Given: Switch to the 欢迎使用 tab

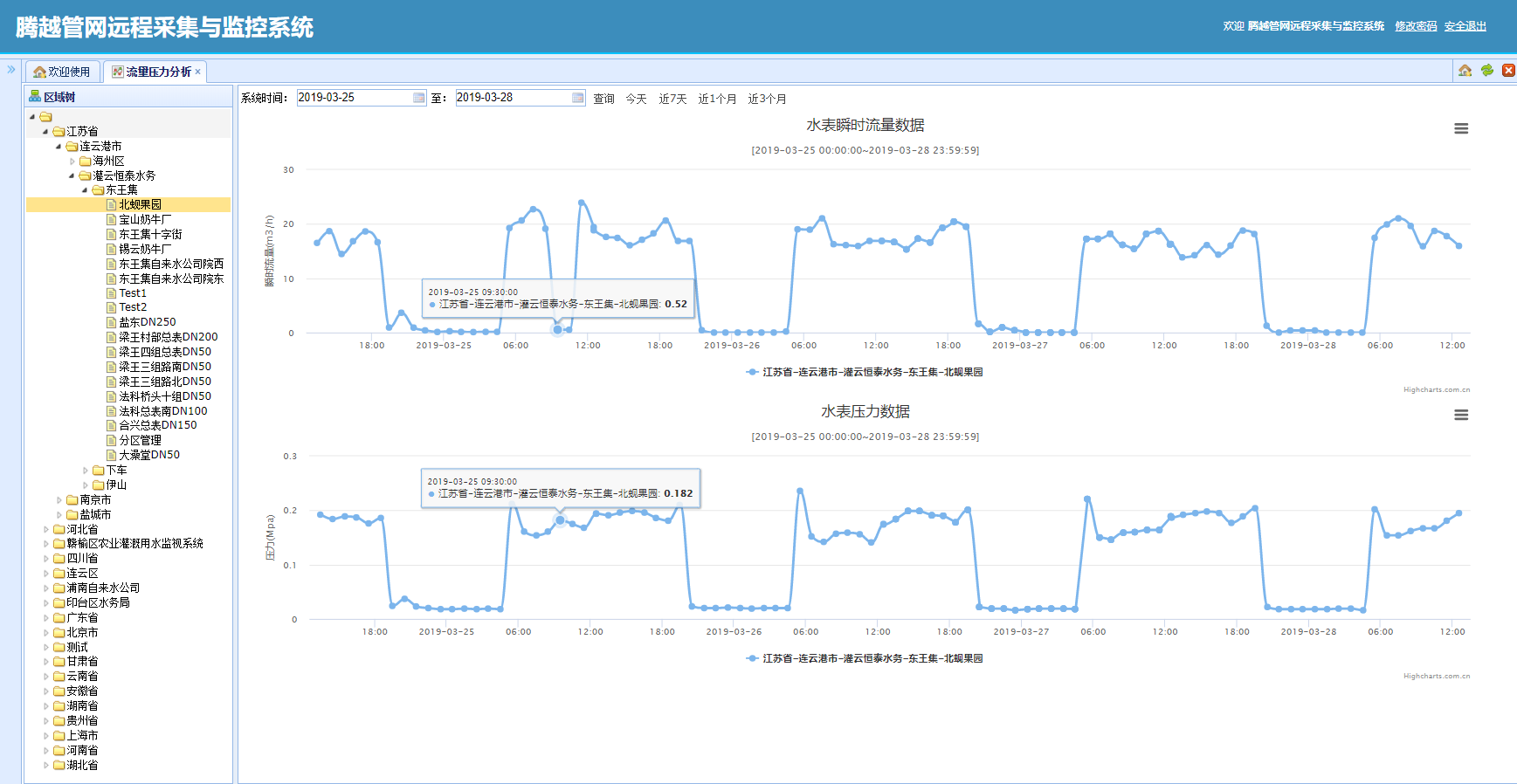Looking at the screenshot, I should pyautogui.click(x=62, y=72).
